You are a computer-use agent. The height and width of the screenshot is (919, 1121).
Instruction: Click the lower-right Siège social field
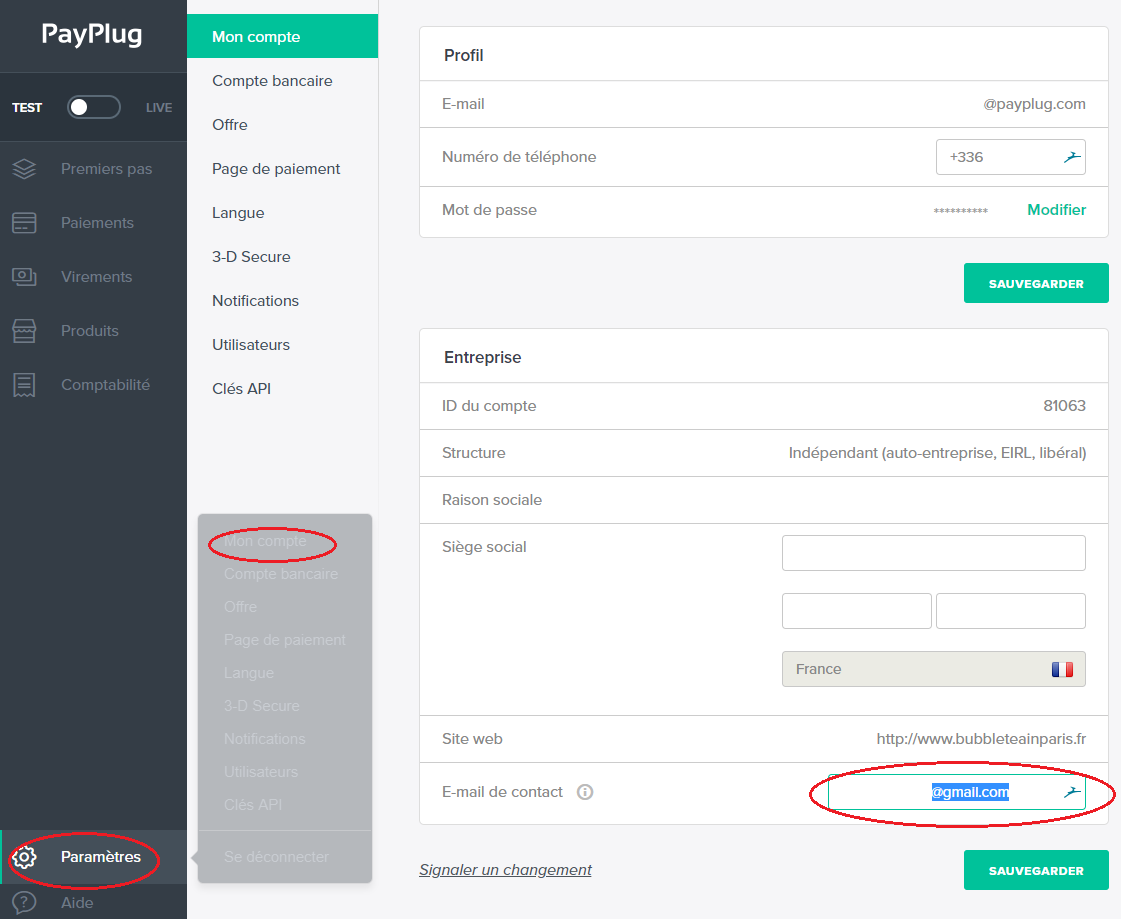1010,611
